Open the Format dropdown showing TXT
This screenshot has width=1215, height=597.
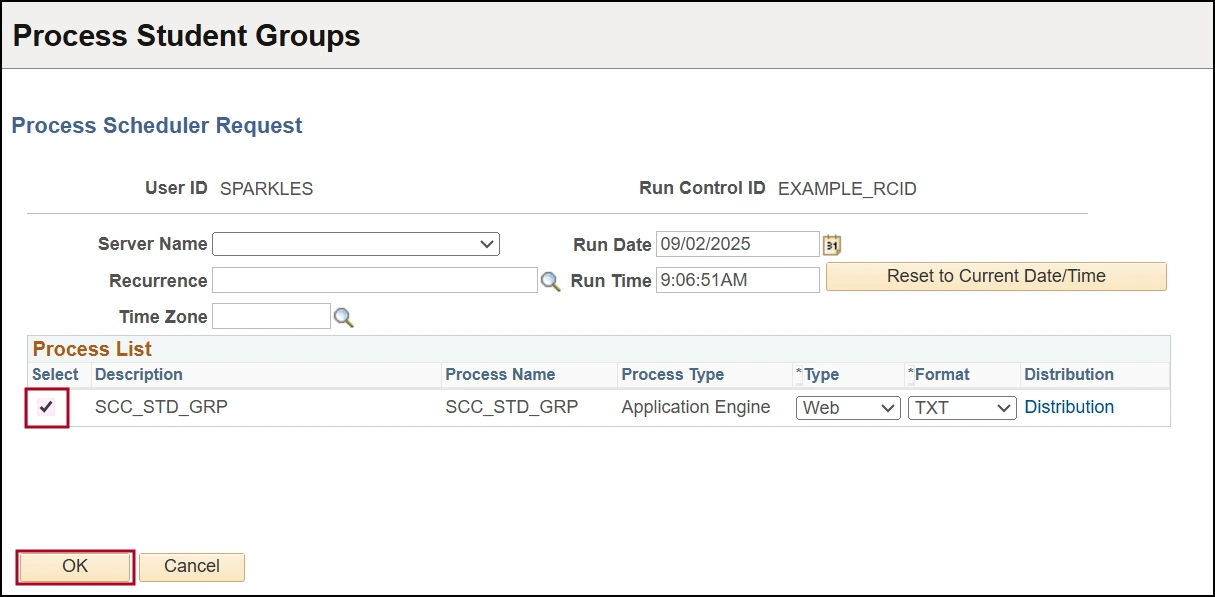point(961,408)
